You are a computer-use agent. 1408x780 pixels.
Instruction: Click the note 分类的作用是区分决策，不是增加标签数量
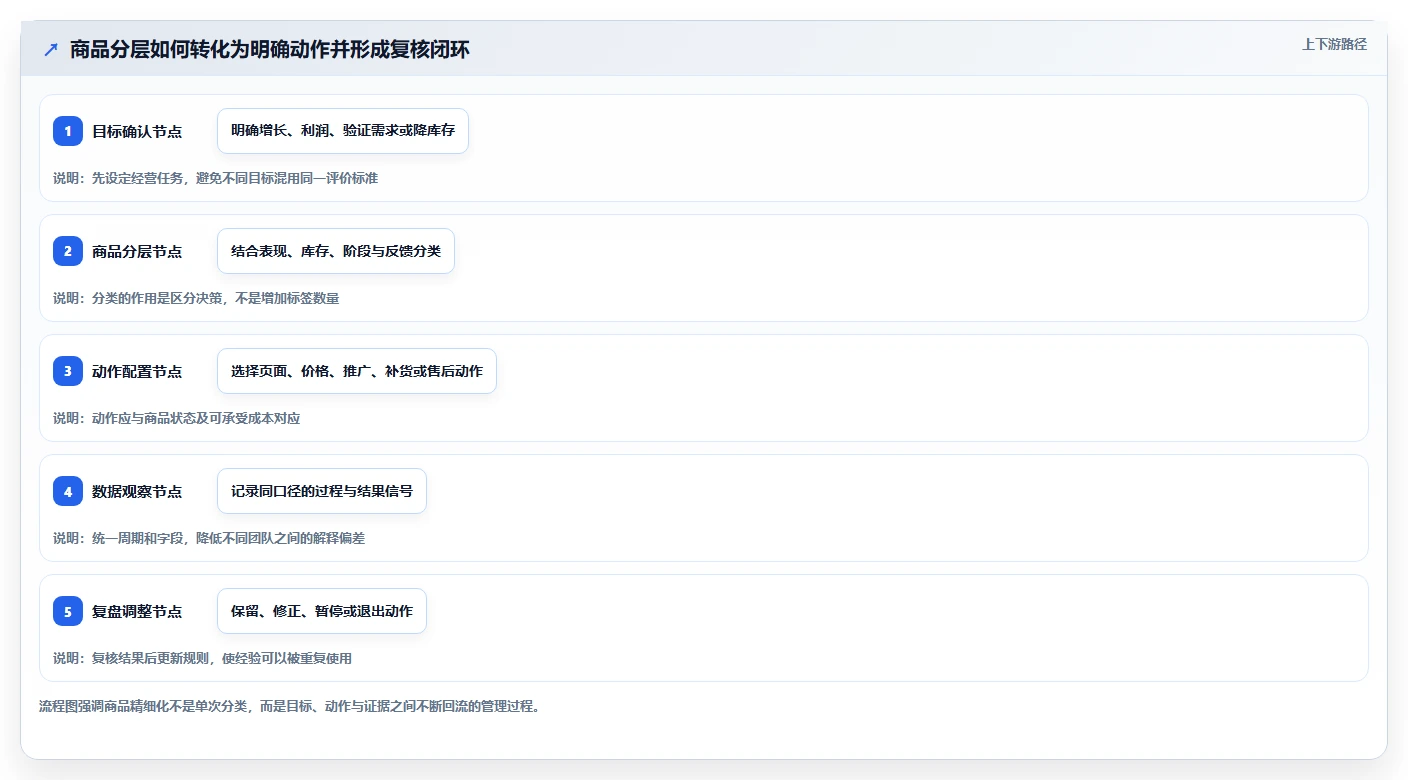point(215,298)
